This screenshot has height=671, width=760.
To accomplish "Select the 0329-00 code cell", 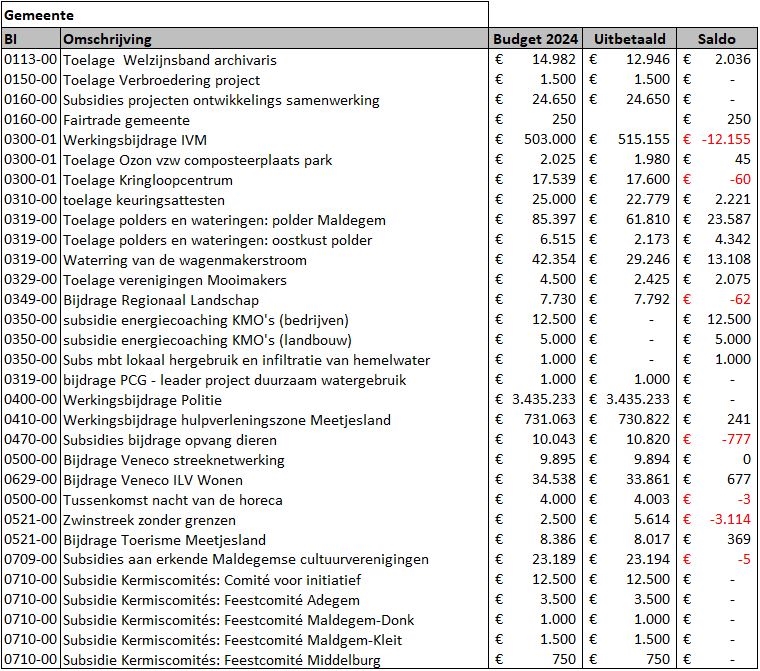I will click(32, 280).
